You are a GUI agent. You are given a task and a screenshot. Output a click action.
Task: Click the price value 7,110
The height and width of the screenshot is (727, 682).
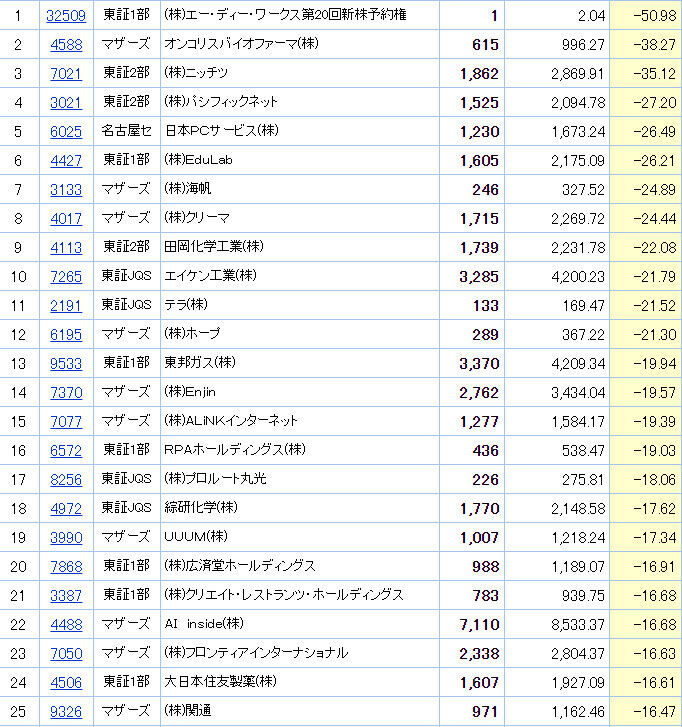point(479,625)
